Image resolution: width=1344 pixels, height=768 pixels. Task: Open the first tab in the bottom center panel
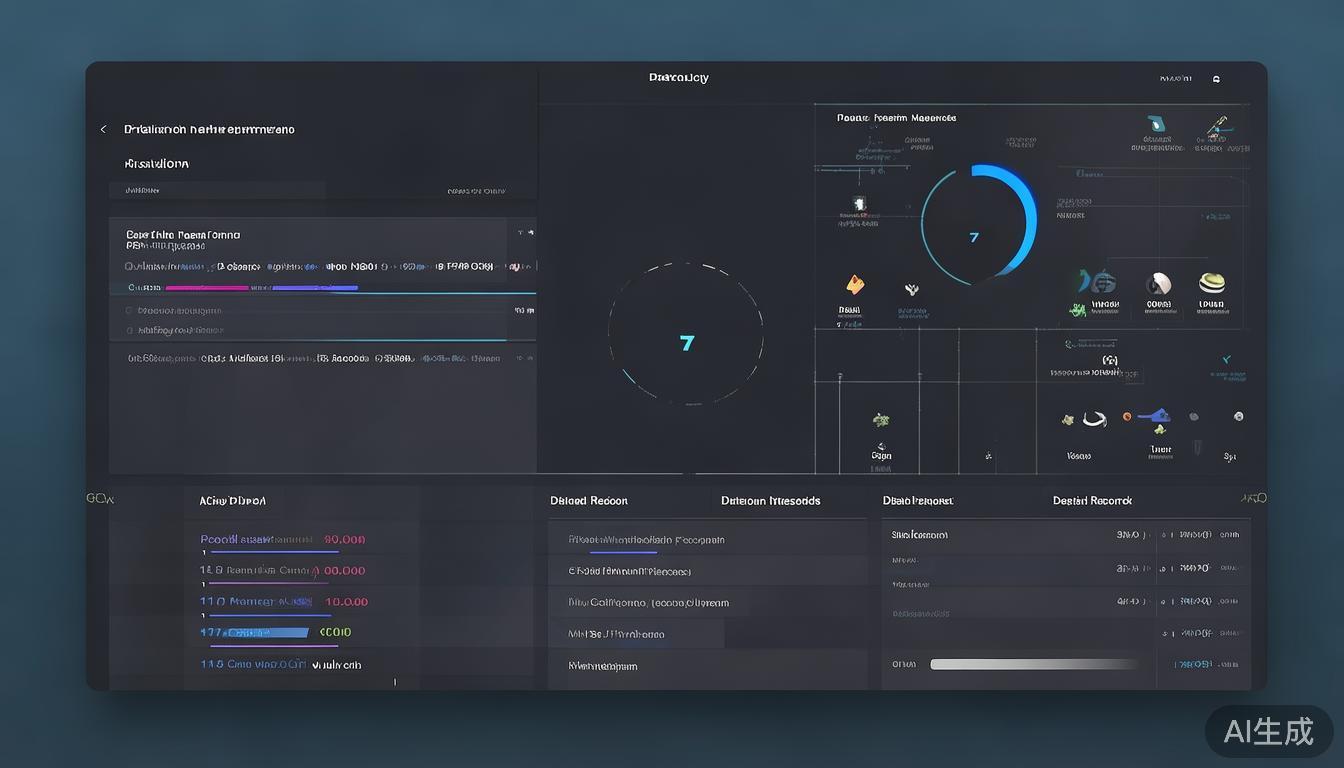[x=588, y=501]
